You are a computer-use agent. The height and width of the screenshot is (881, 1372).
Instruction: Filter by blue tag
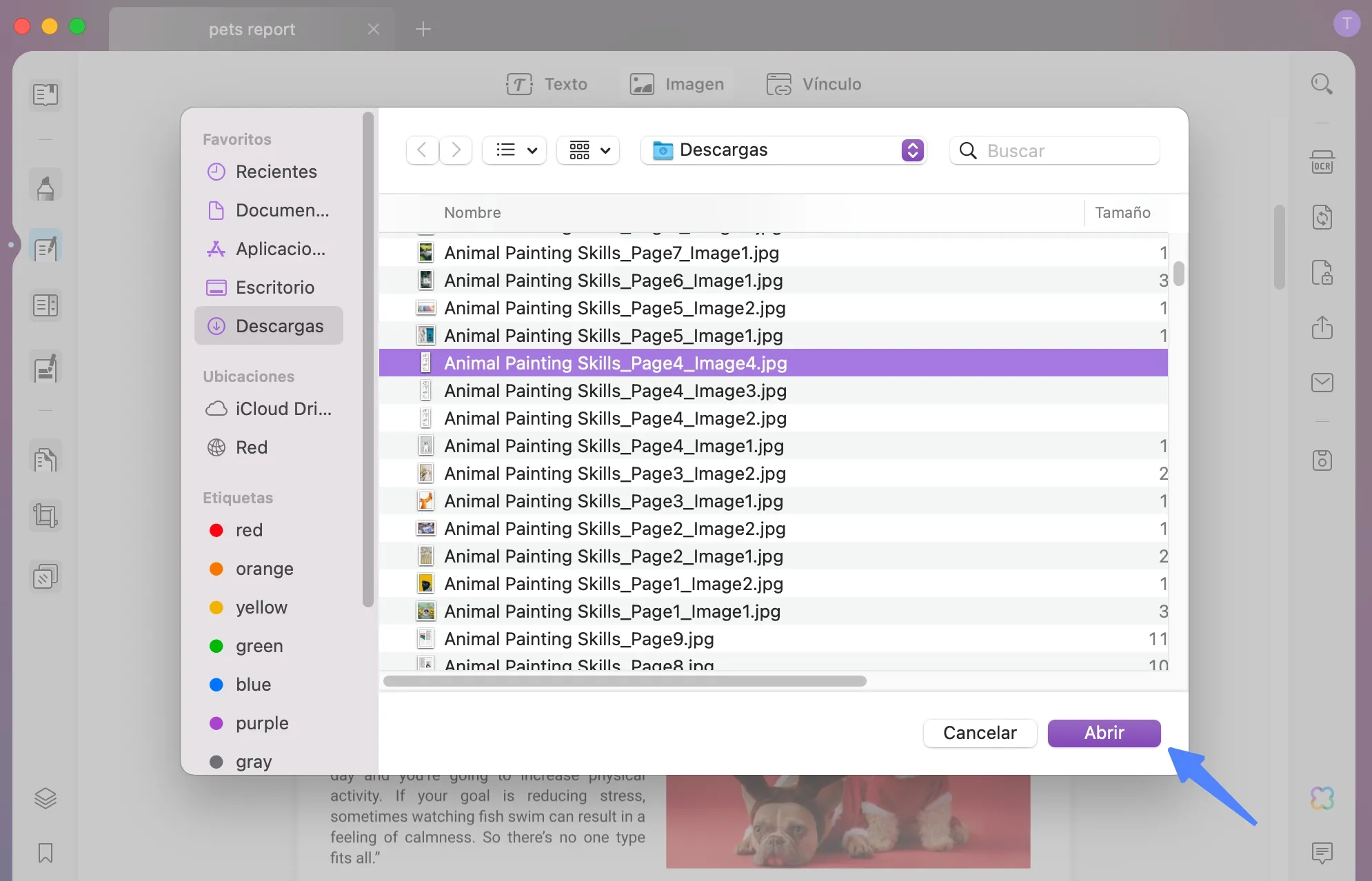click(x=269, y=685)
